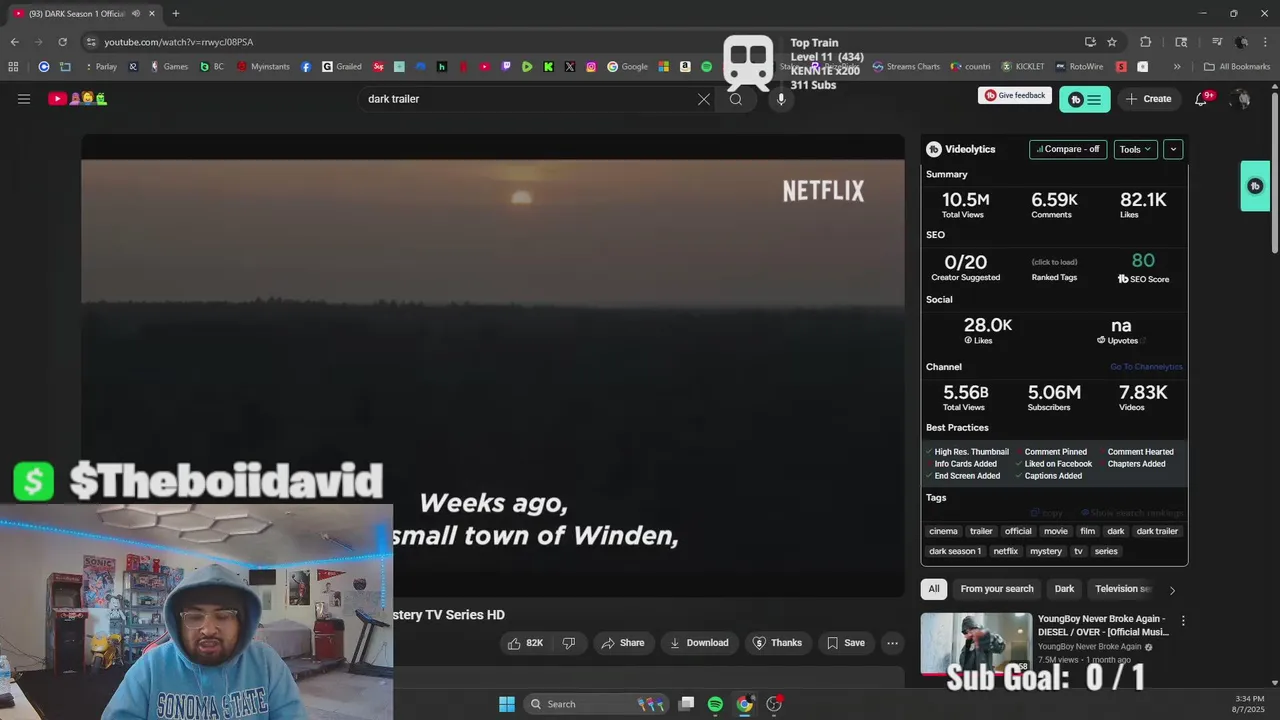The height and width of the screenshot is (720, 1280).
Task: Open a new Chrome tab
Action: click(176, 14)
